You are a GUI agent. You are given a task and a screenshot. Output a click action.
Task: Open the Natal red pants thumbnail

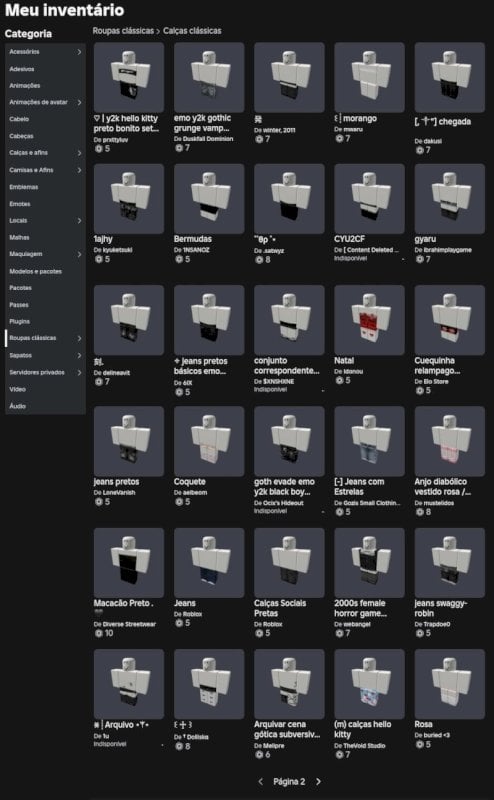click(369, 320)
